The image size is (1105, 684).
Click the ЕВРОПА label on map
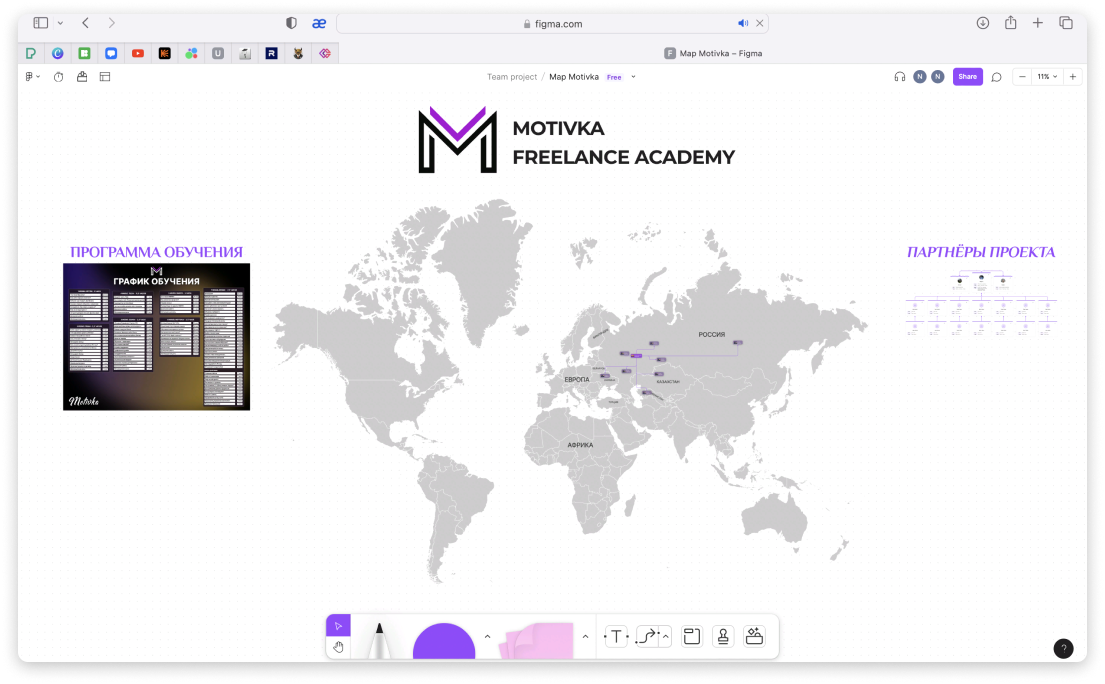coord(576,380)
